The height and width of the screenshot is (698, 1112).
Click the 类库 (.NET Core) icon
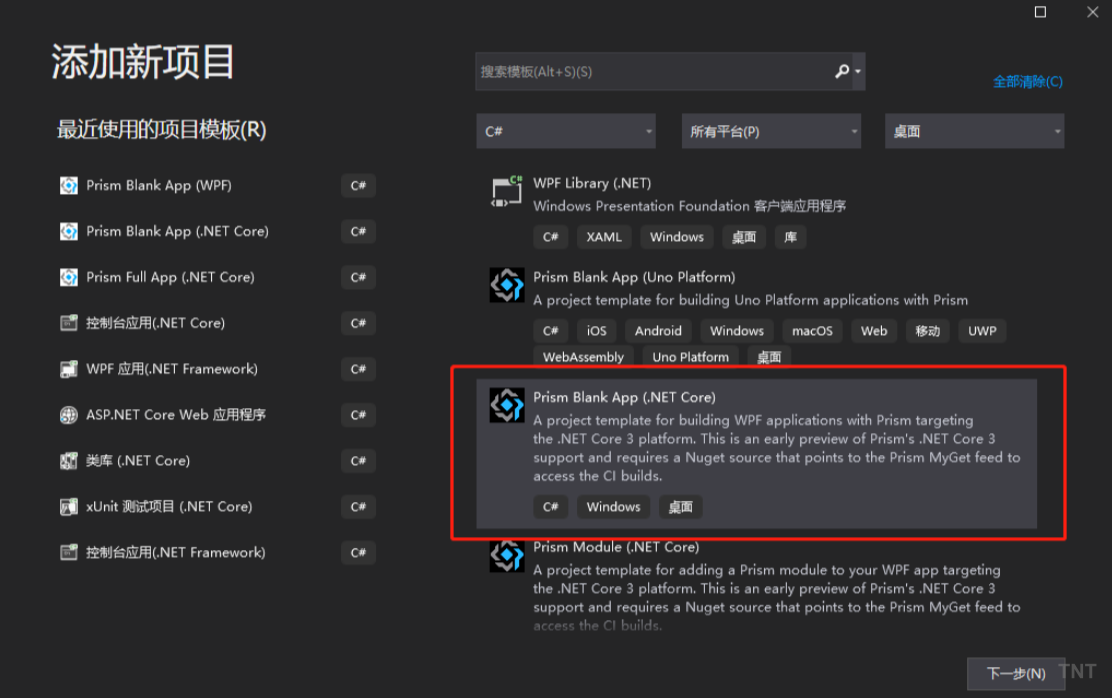(x=69, y=461)
